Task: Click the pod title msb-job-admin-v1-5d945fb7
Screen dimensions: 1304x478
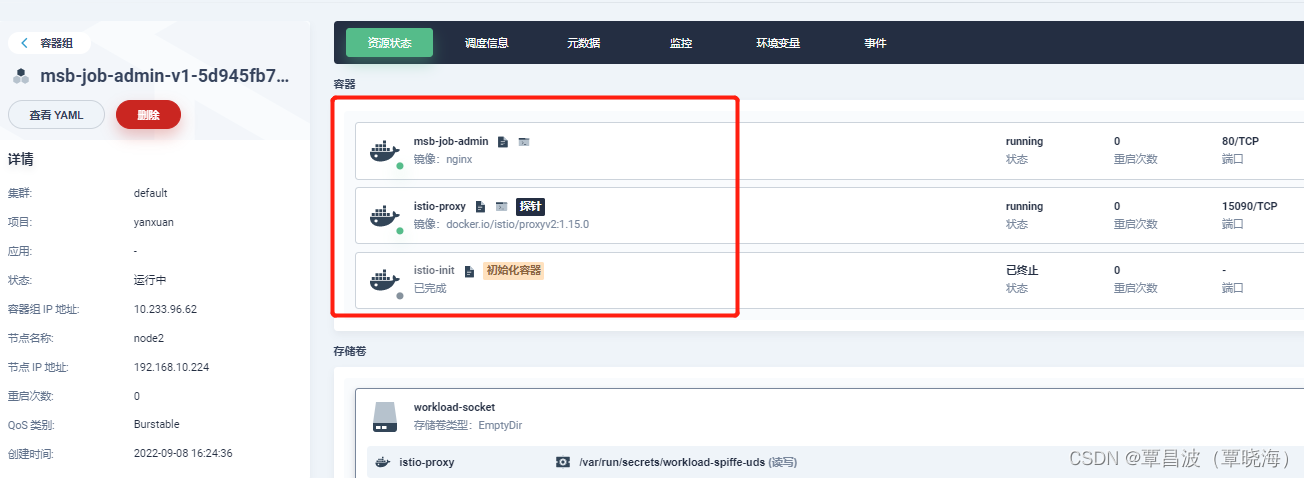Action: point(165,76)
